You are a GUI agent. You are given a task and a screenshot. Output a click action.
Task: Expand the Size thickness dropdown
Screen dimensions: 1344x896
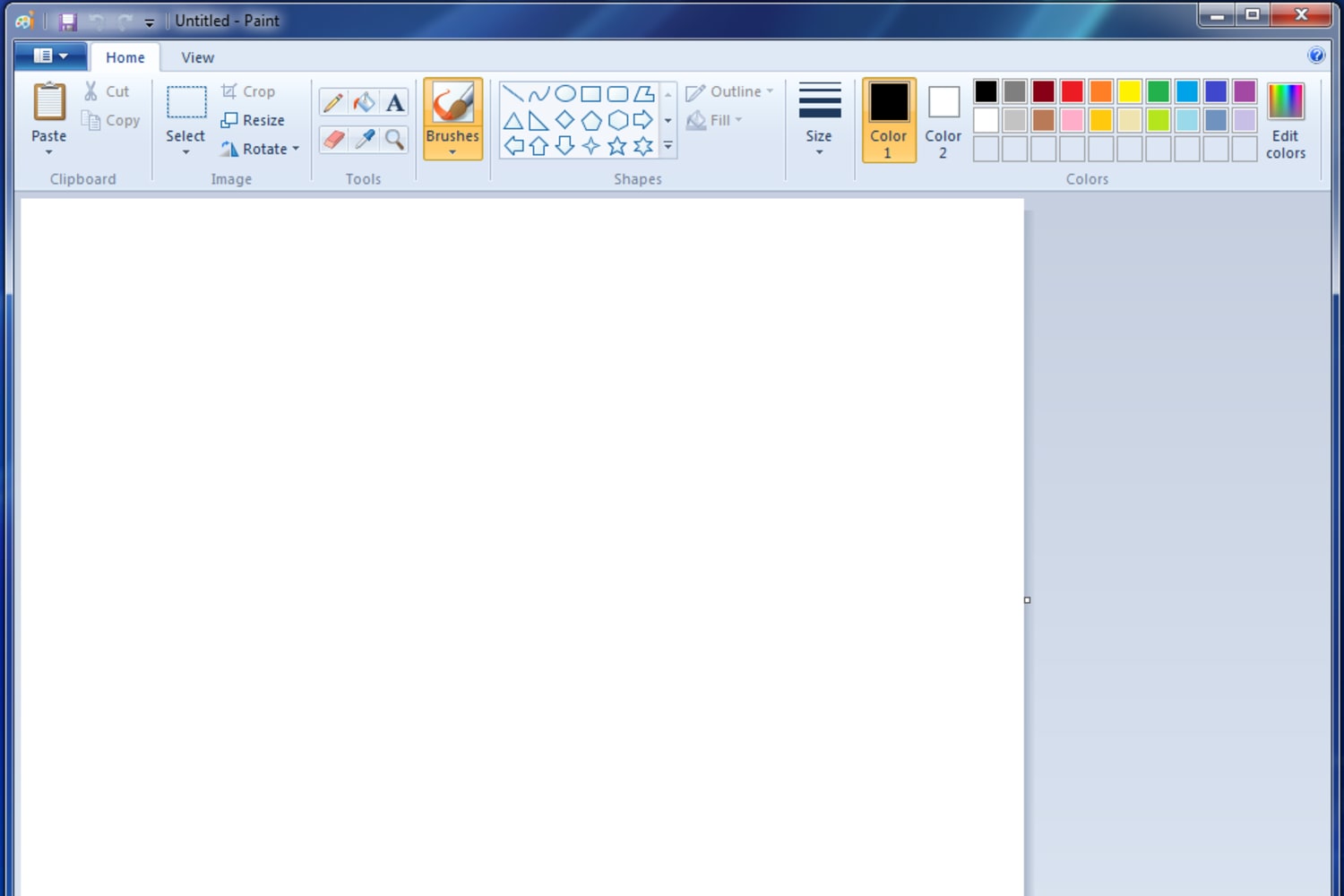click(x=819, y=151)
